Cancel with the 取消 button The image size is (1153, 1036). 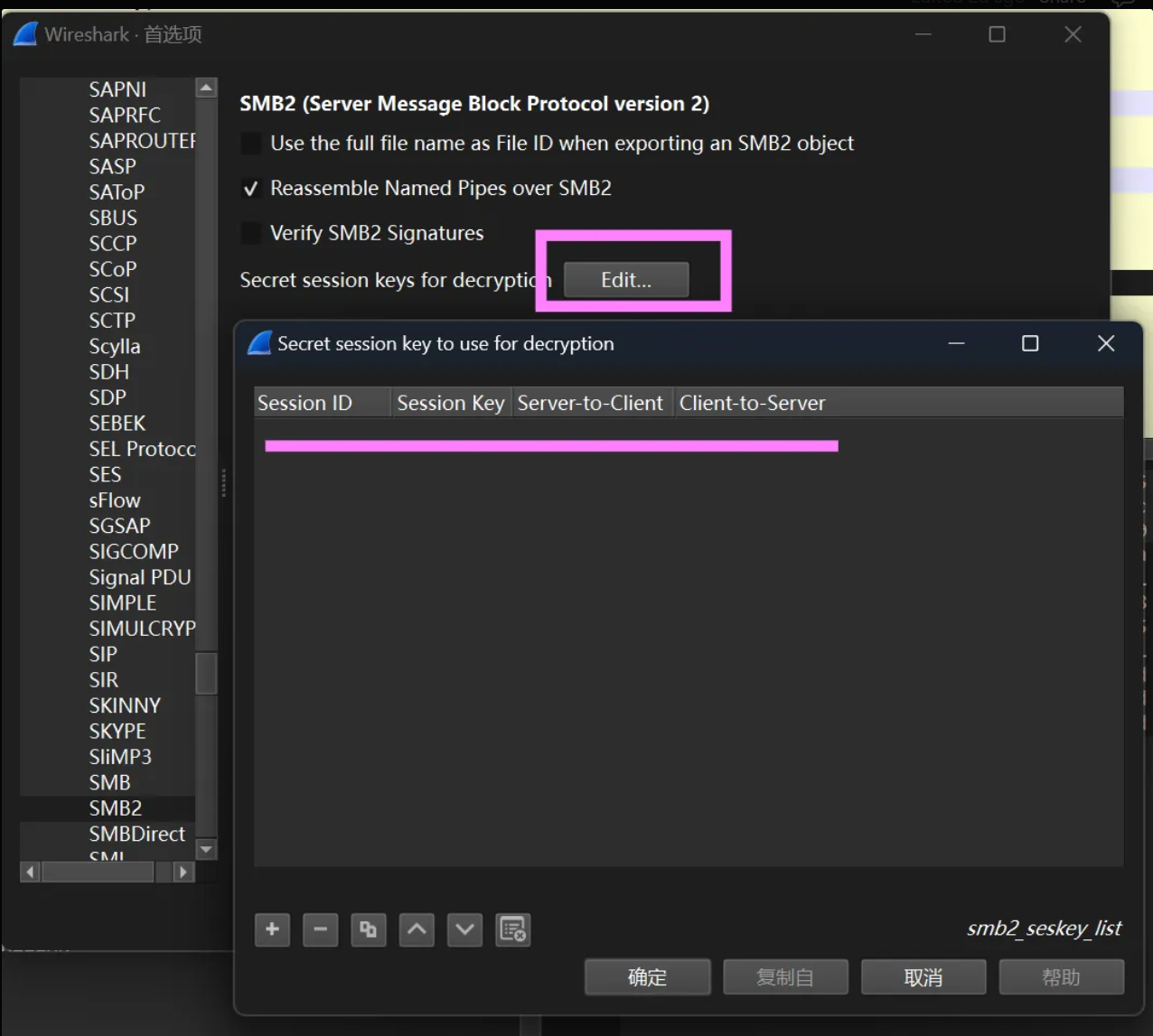click(923, 977)
